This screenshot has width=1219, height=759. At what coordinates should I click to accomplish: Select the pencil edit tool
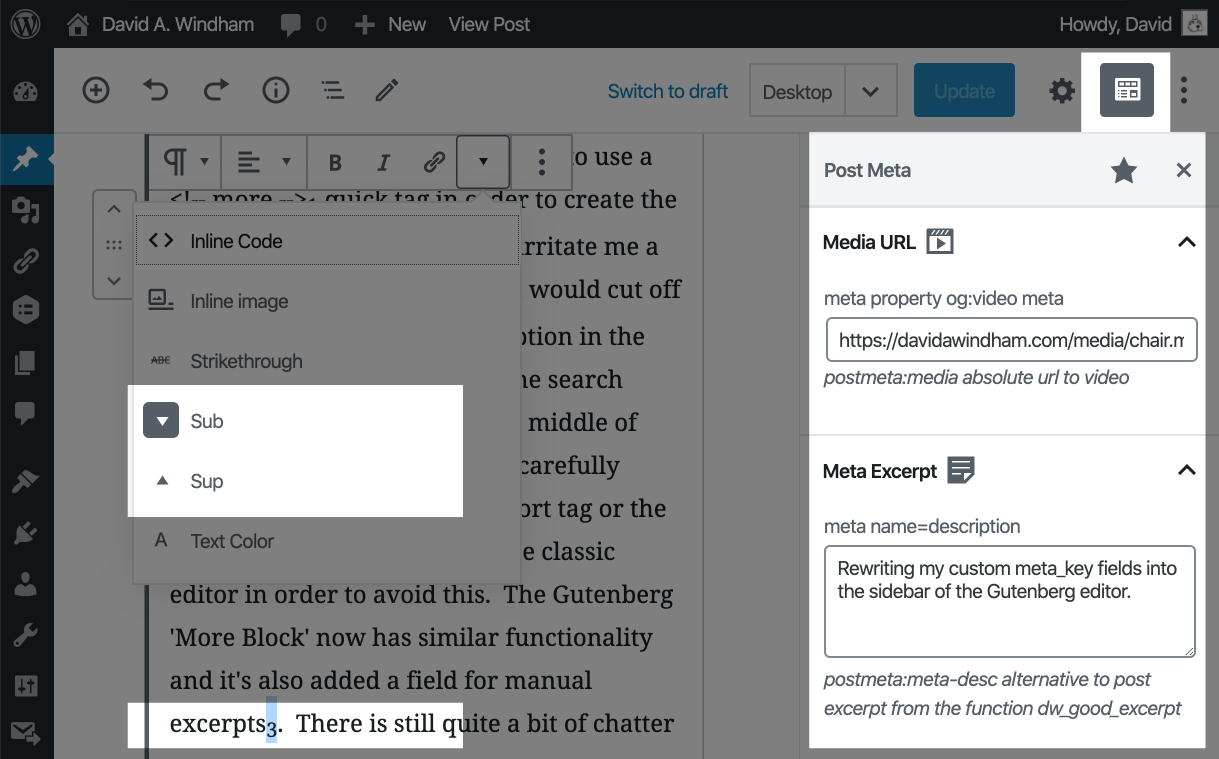[387, 91]
